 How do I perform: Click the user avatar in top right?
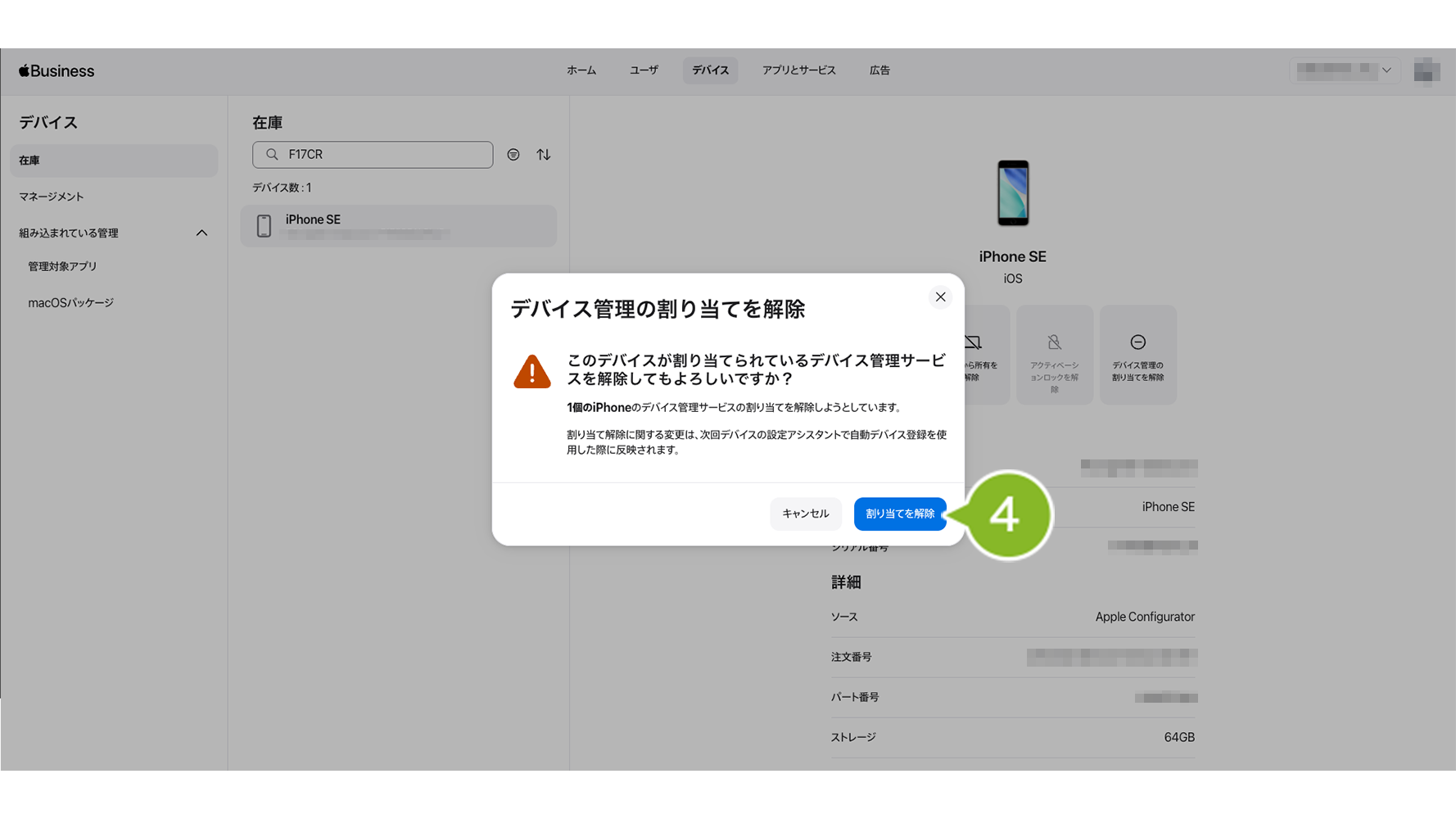(x=1427, y=70)
